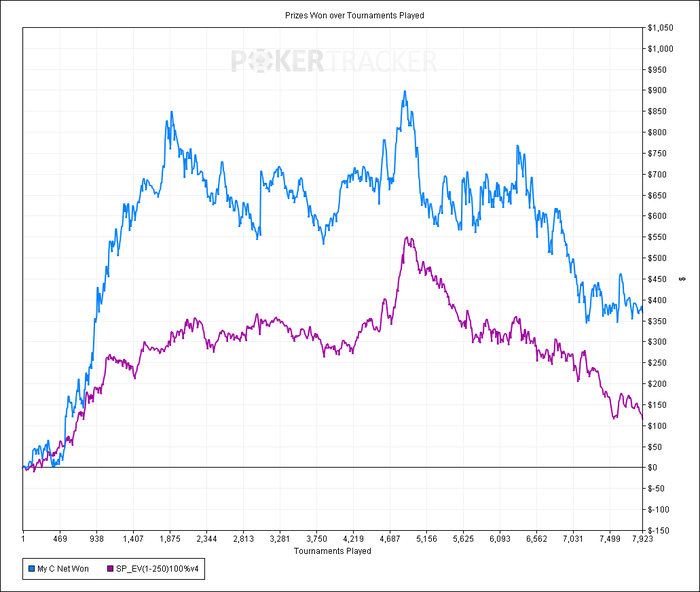Click the $350 y-axis value
This screenshot has height=592, width=700.
coord(657,321)
